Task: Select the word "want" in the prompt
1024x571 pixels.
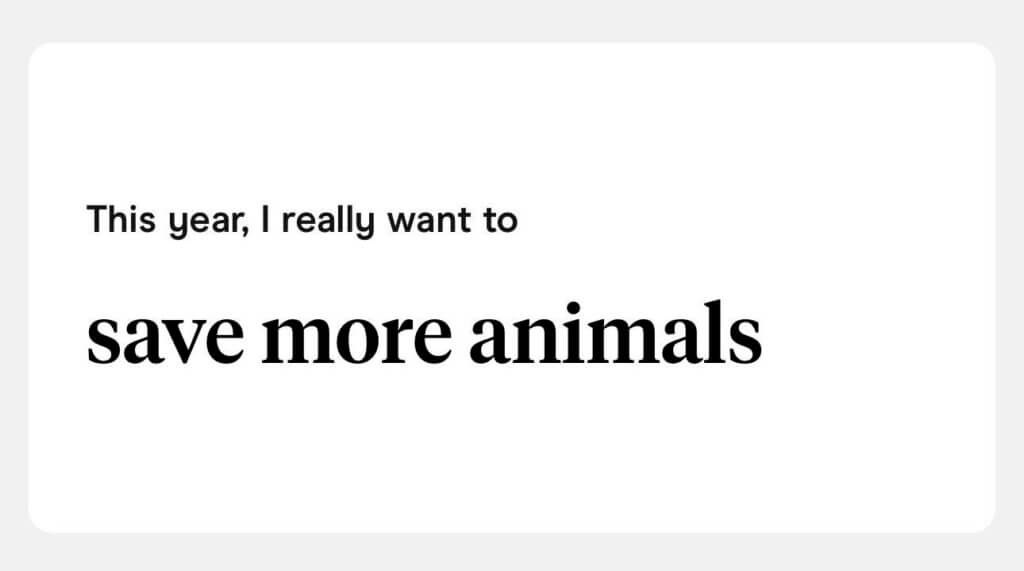Action: tap(429, 221)
